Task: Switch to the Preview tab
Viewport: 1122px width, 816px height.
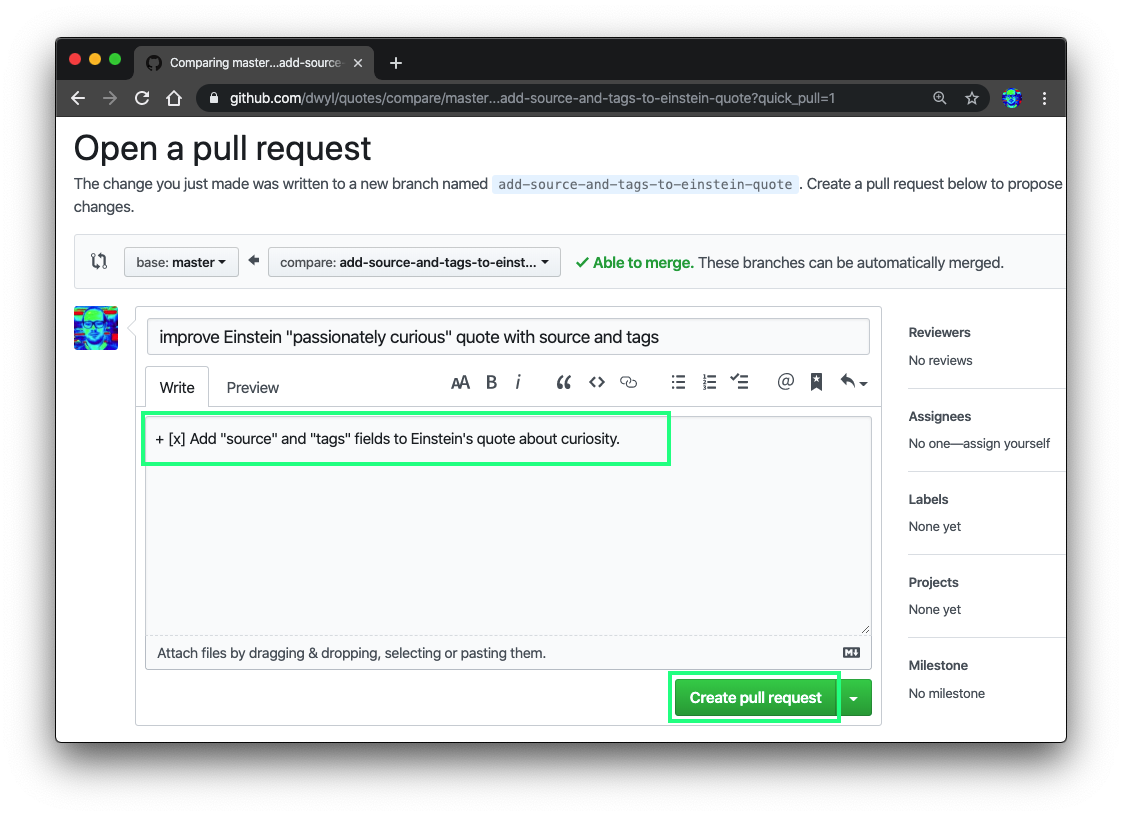Action: (x=252, y=387)
